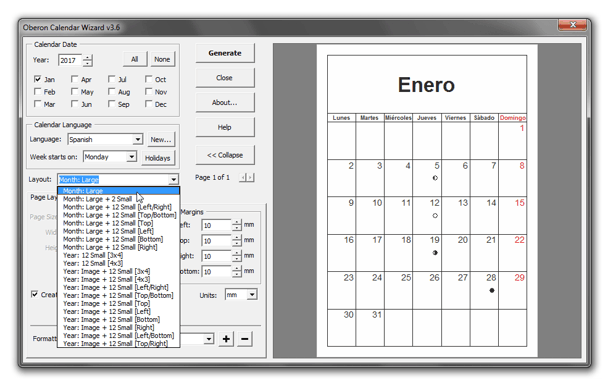The width and height of the screenshot is (606, 390).
Task: Enable the Dec month checkbox
Action: tap(148, 104)
